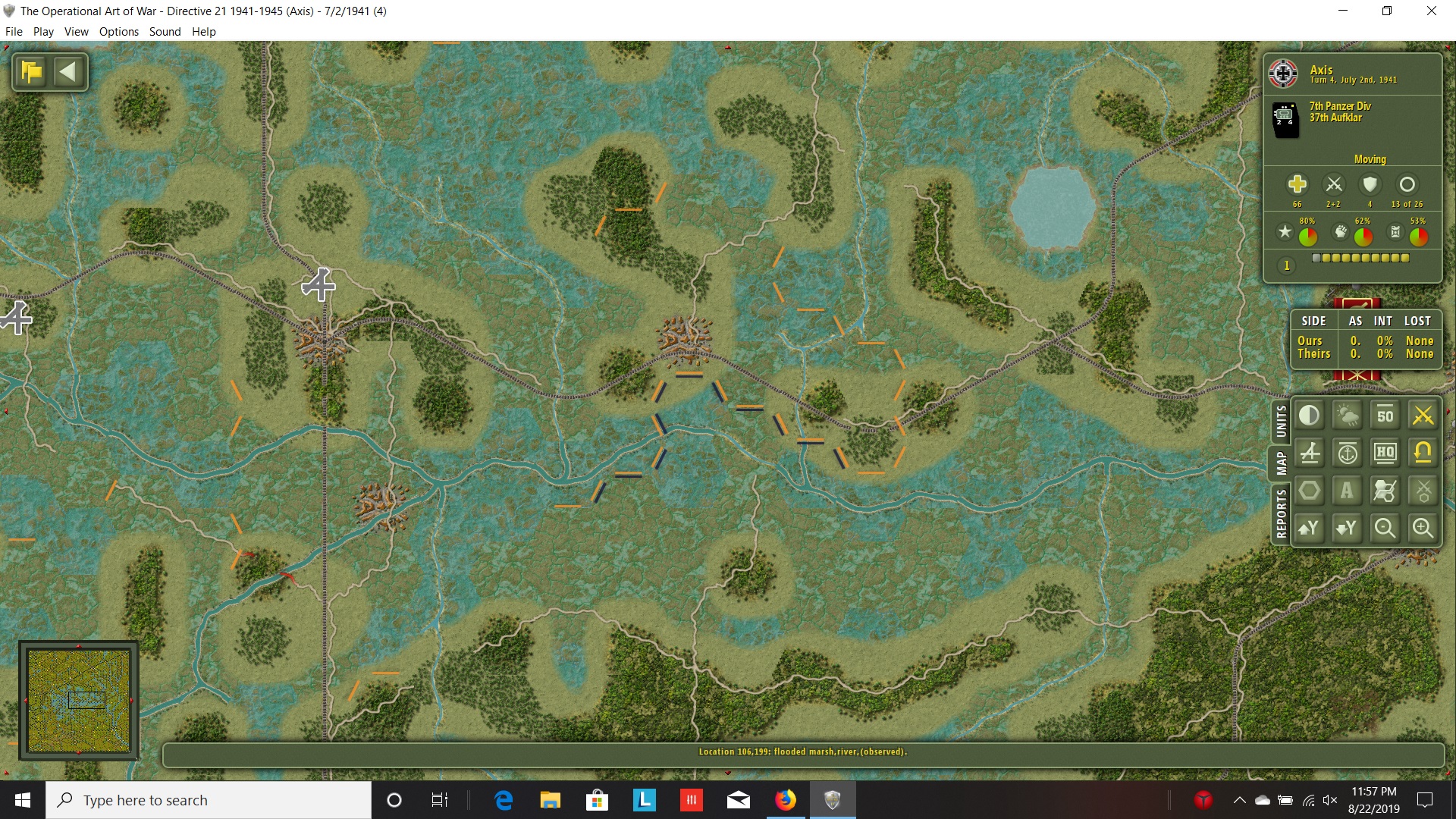
Task: Click the minimap thumbnail
Action: click(79, 700)
